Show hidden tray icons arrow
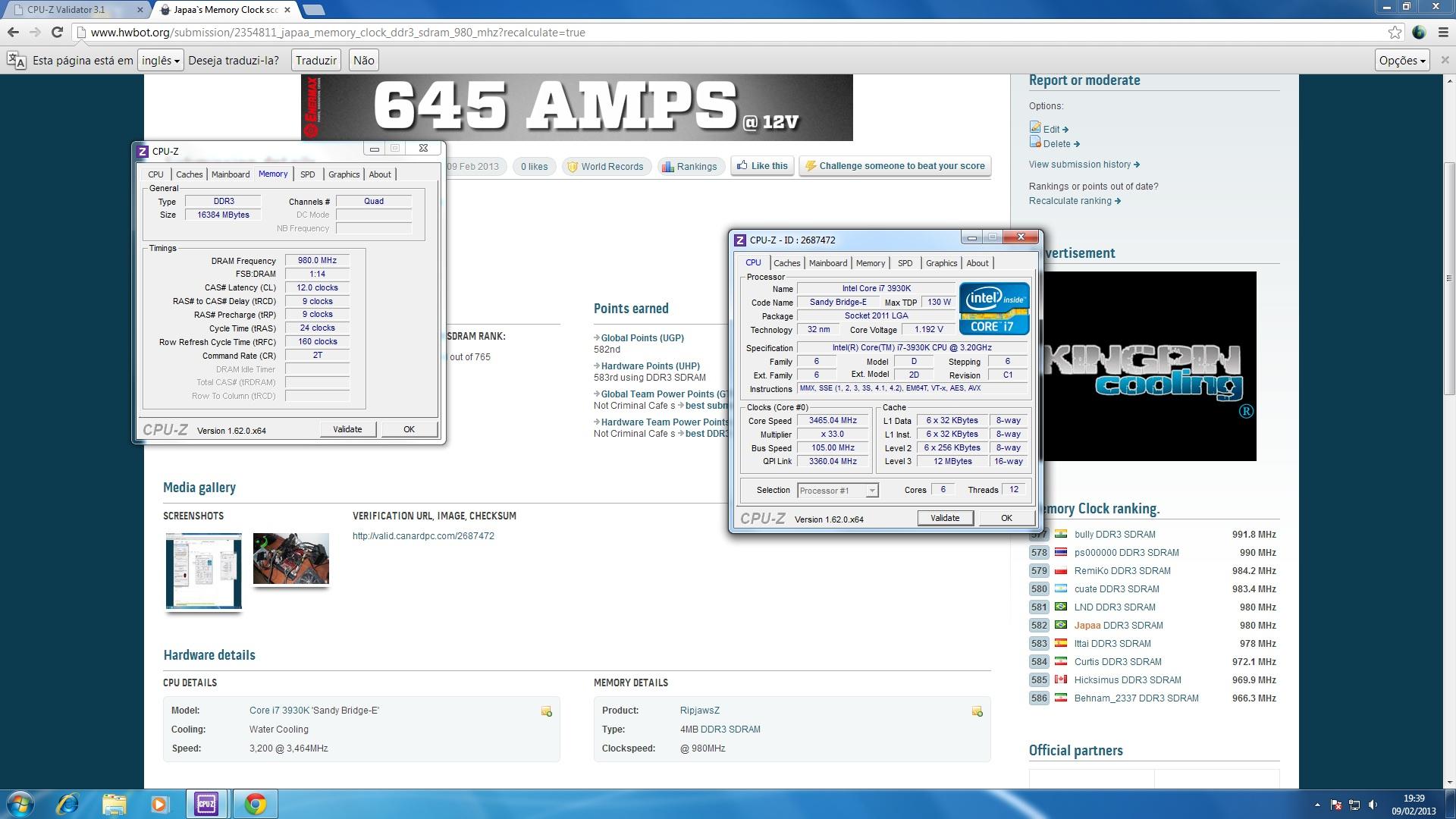This screenshot has width=1456, height=819. point(1317,805)
